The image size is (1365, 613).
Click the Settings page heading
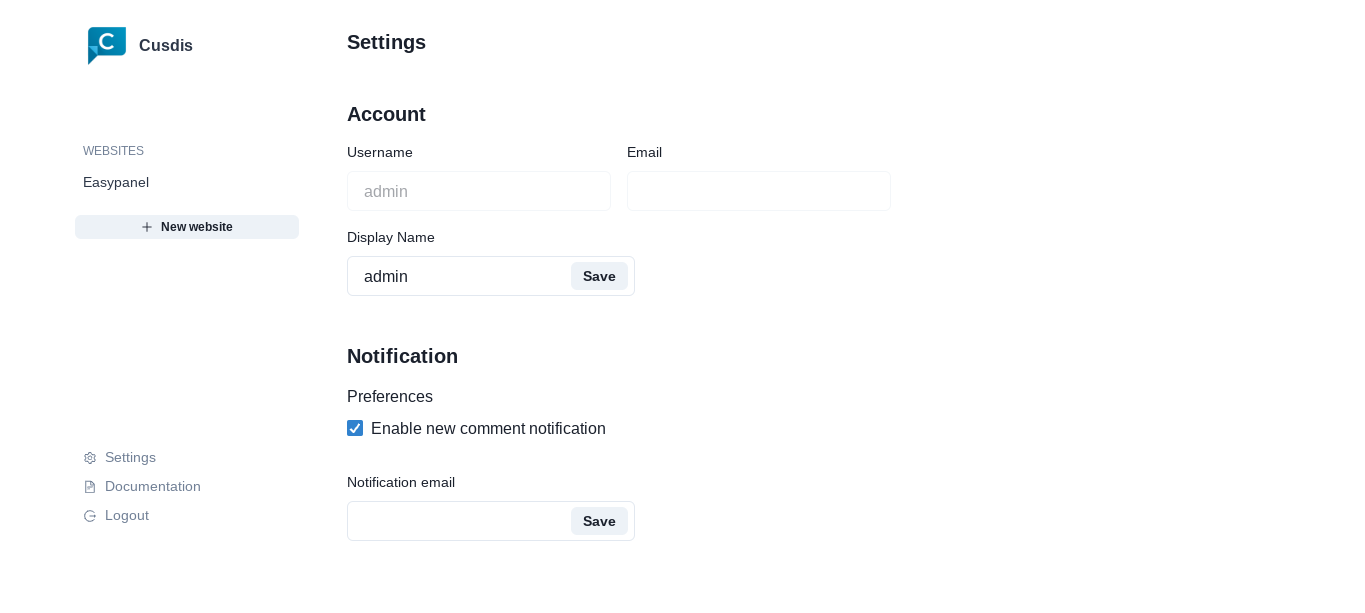pyautogui.click(x=386, y=43)
